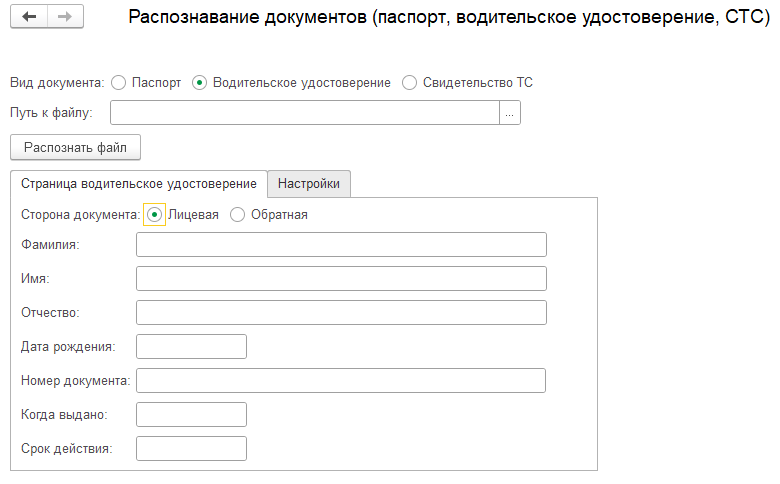Click the back navigation arrow
Image resolution: width=780 pixels, height=484 pixels.
click(29, 18)
